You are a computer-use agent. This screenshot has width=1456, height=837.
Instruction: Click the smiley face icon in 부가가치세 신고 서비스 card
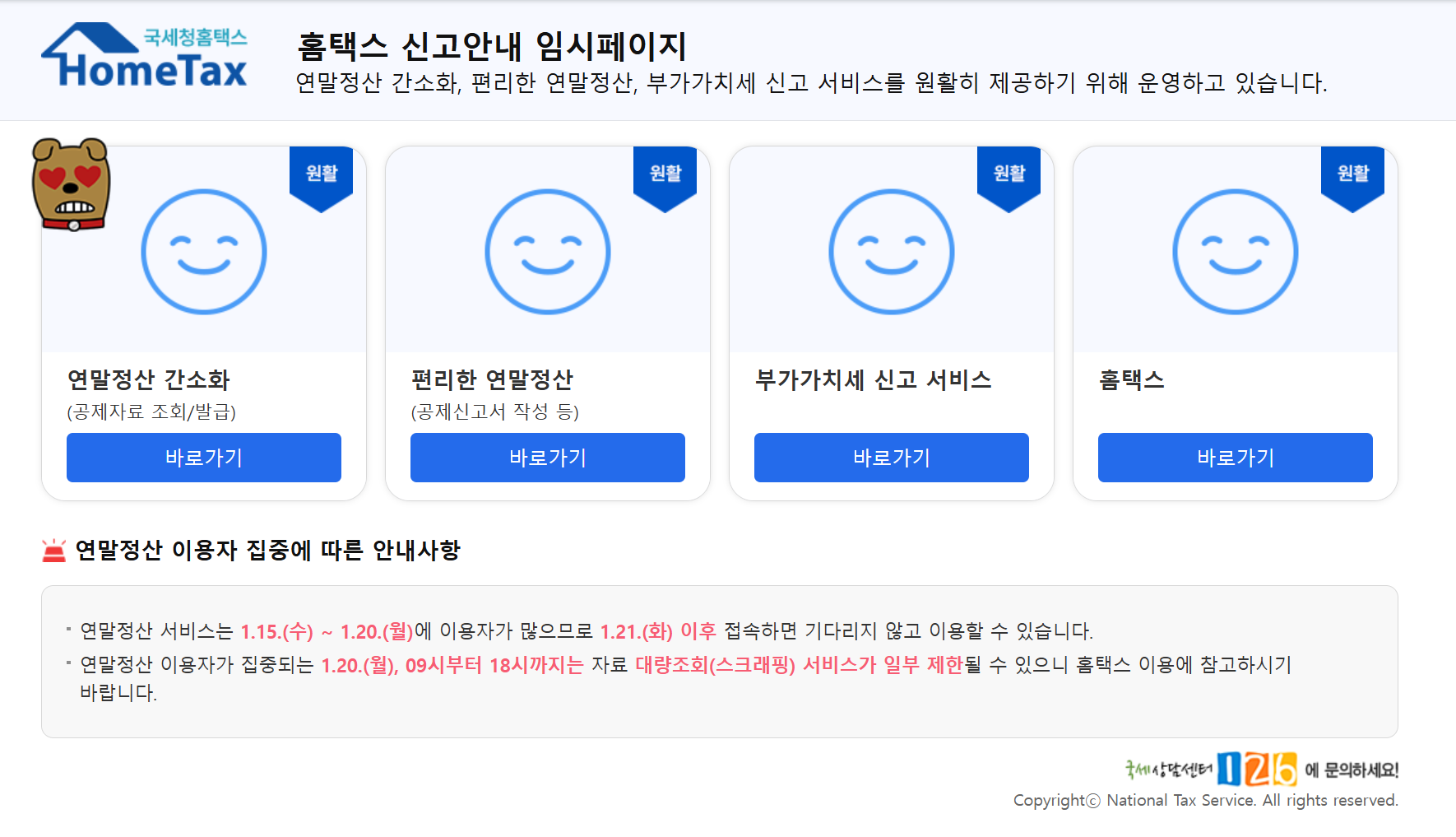click(892, 252)
